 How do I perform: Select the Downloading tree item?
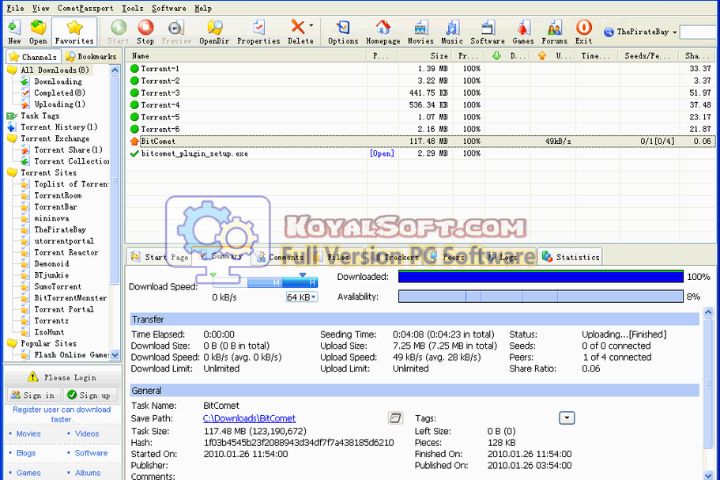click(x=58, y=81)
